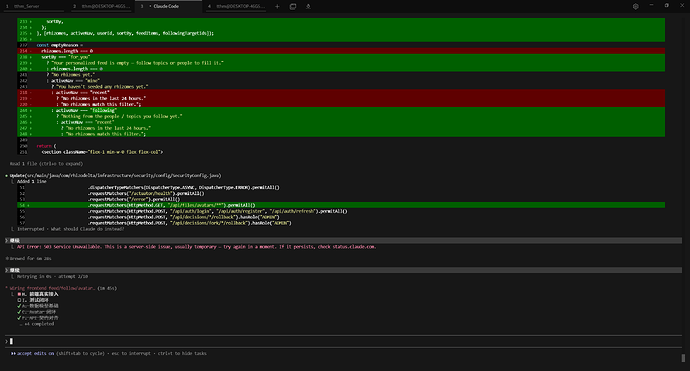Click the terminal prompt input line
This screenshot has width=690, height=371.
343,341
